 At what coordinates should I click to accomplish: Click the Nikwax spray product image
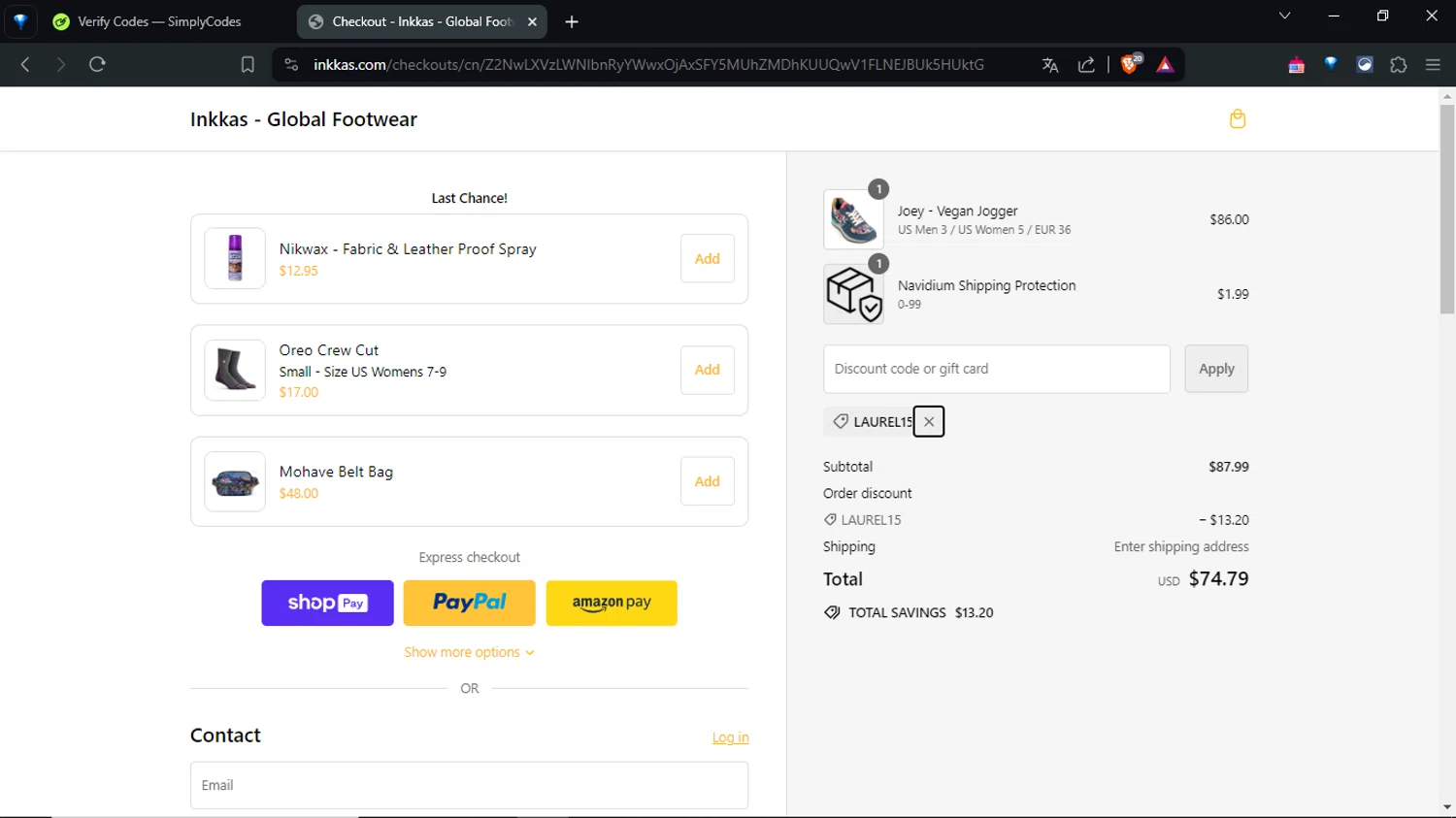point(235,258)
